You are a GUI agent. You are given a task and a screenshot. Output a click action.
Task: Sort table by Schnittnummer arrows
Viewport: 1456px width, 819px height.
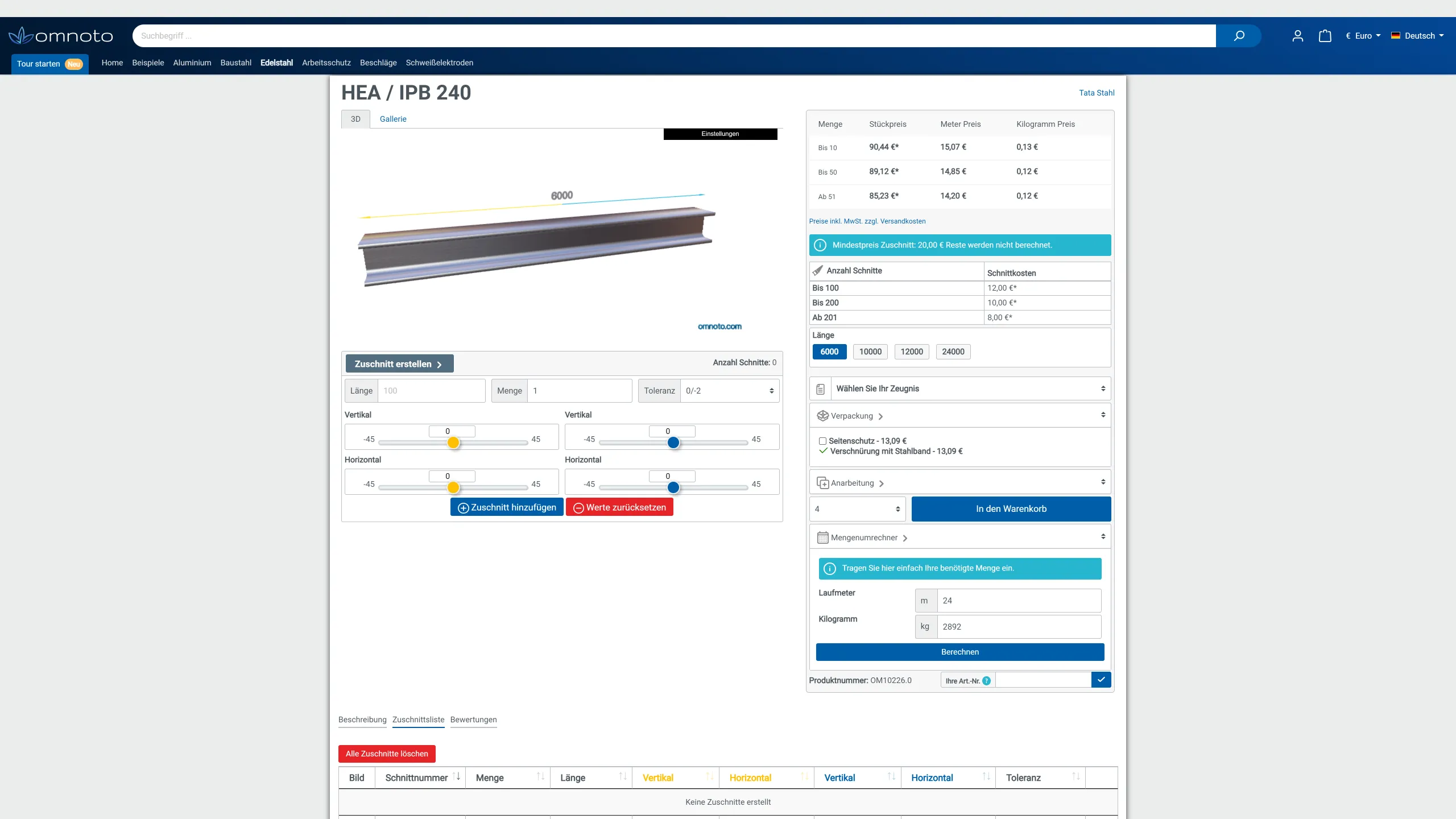(457, 776)
